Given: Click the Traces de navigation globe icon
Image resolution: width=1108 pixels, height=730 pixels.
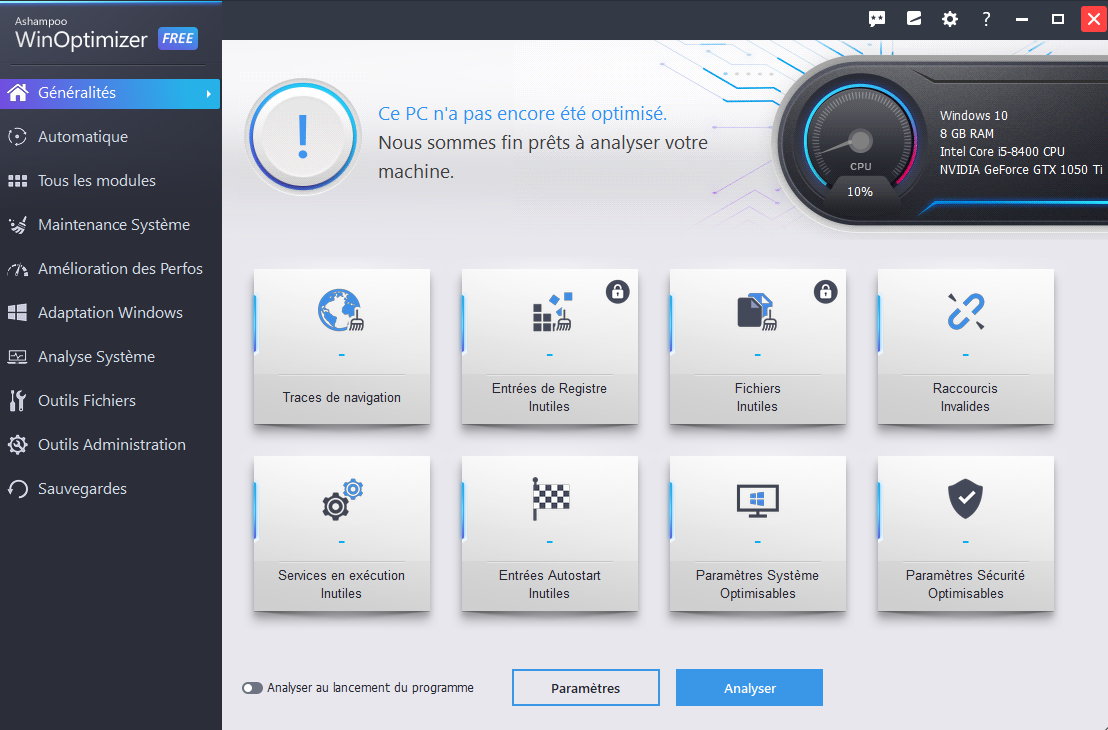Looking at the screenshot, I should point(341,311).
